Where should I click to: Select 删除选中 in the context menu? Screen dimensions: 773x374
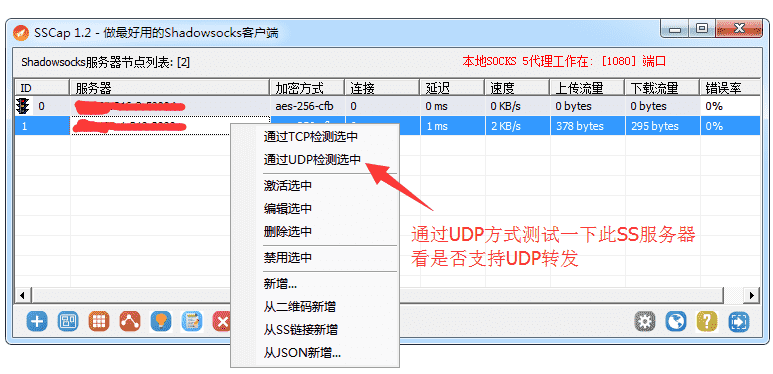coord(288,231)
